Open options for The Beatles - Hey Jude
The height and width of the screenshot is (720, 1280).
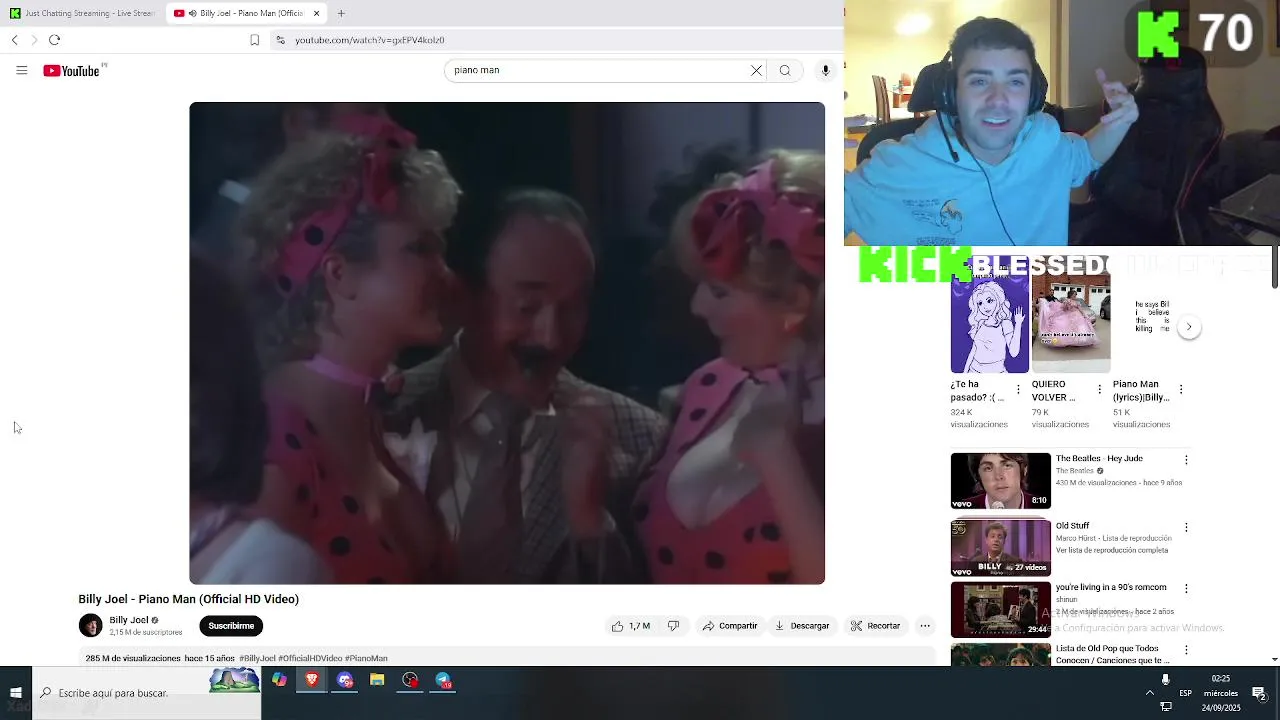[1186, 460]
